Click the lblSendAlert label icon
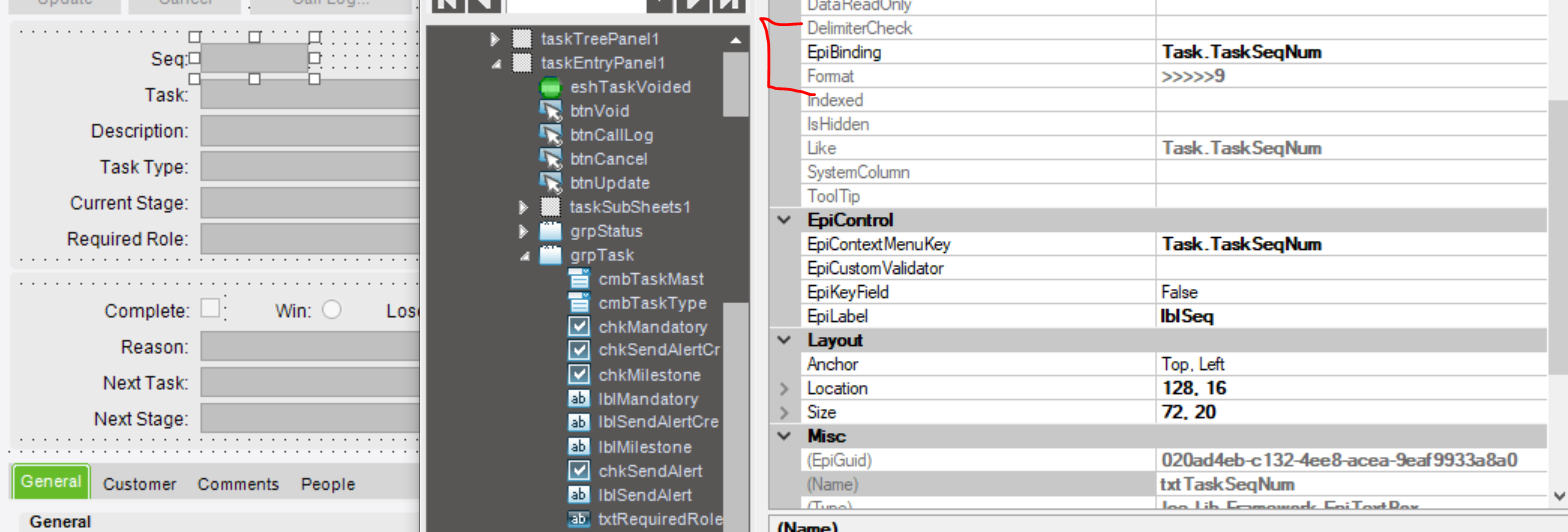The height and width of the screenshot is (532, 1568). (x=579, y=495)
